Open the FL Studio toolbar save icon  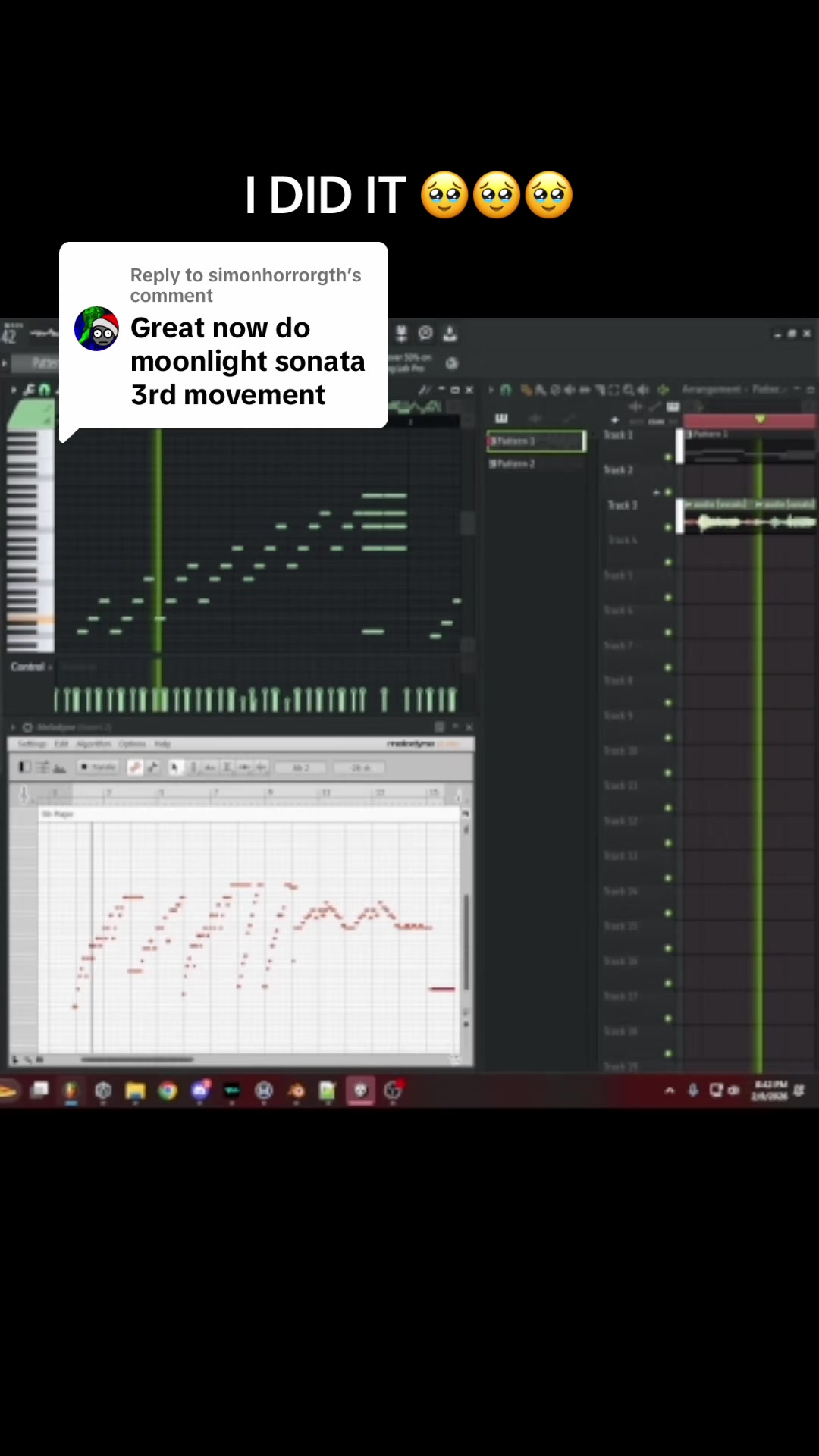tap(450, 333)
